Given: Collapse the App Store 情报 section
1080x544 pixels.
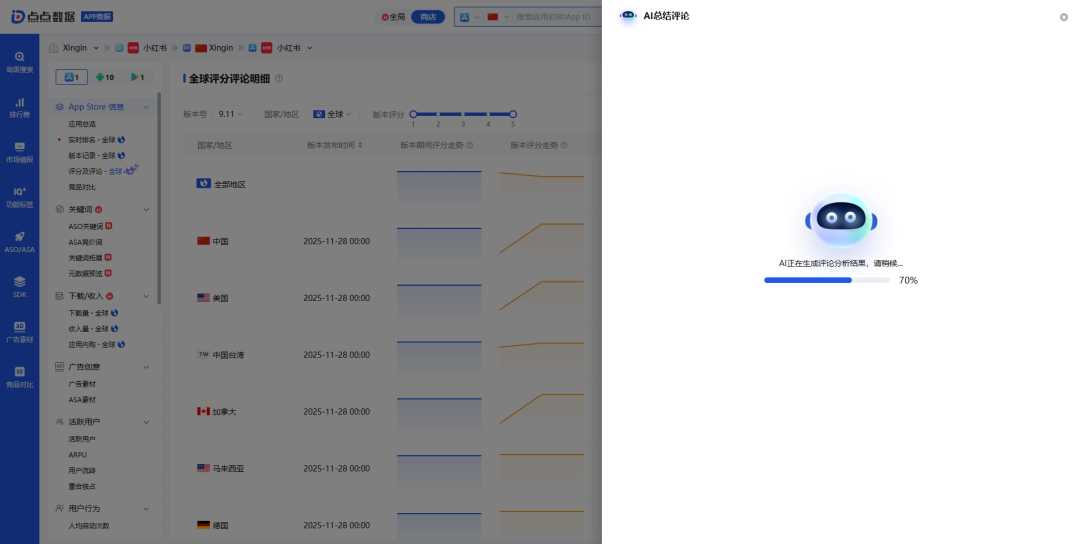Looking at the screenshot, I should [x=146, y=107].
